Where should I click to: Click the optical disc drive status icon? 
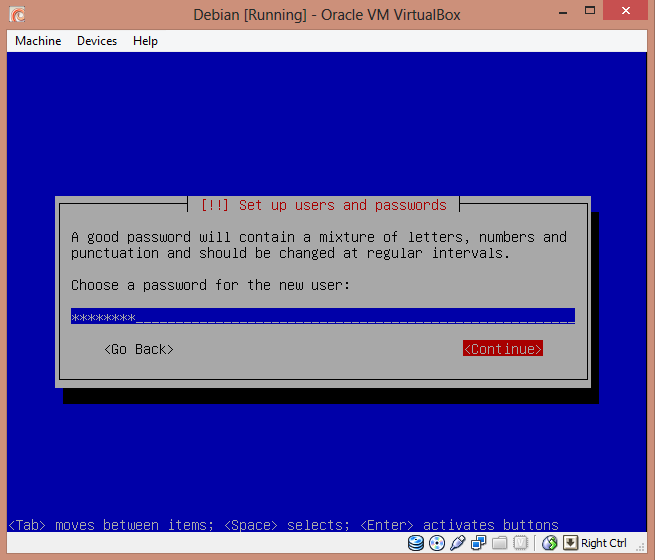pos(437,543)
